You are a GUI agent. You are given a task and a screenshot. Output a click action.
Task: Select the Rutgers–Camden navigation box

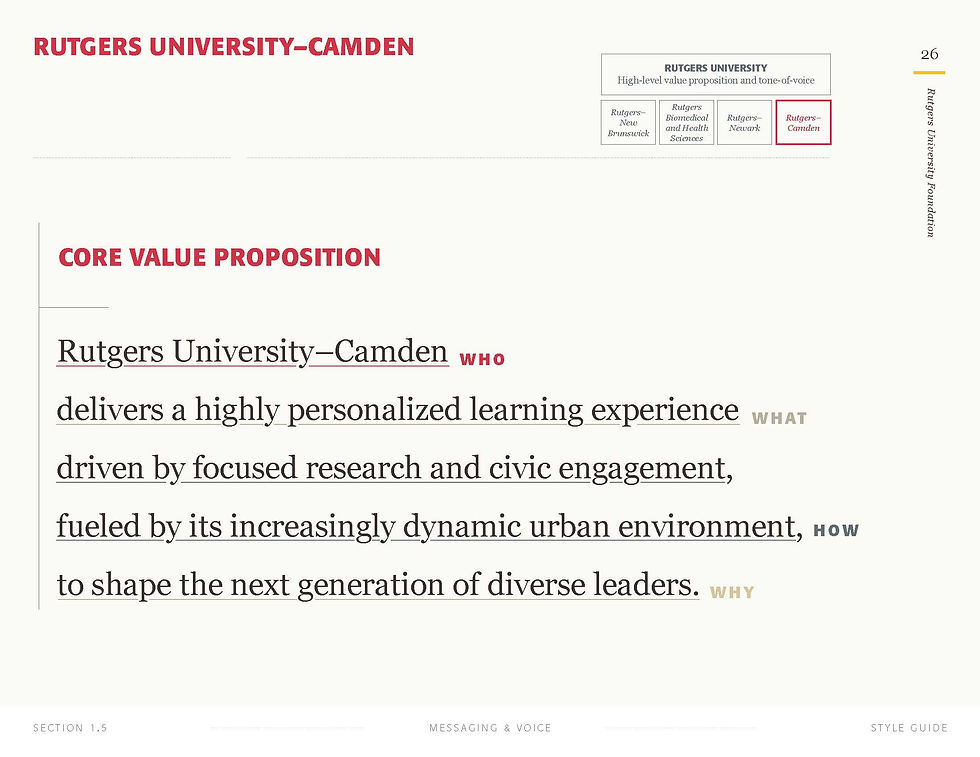803,122
